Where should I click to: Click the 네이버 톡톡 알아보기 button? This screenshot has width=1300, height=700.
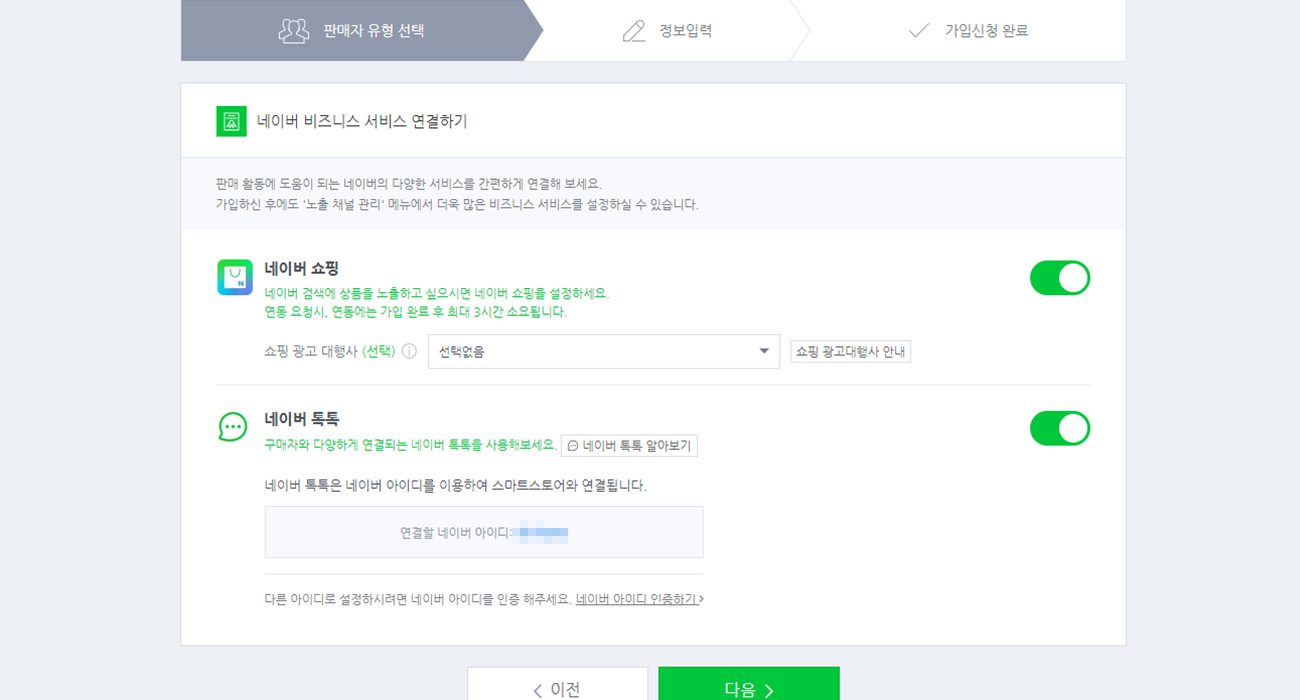pos(629,446)
